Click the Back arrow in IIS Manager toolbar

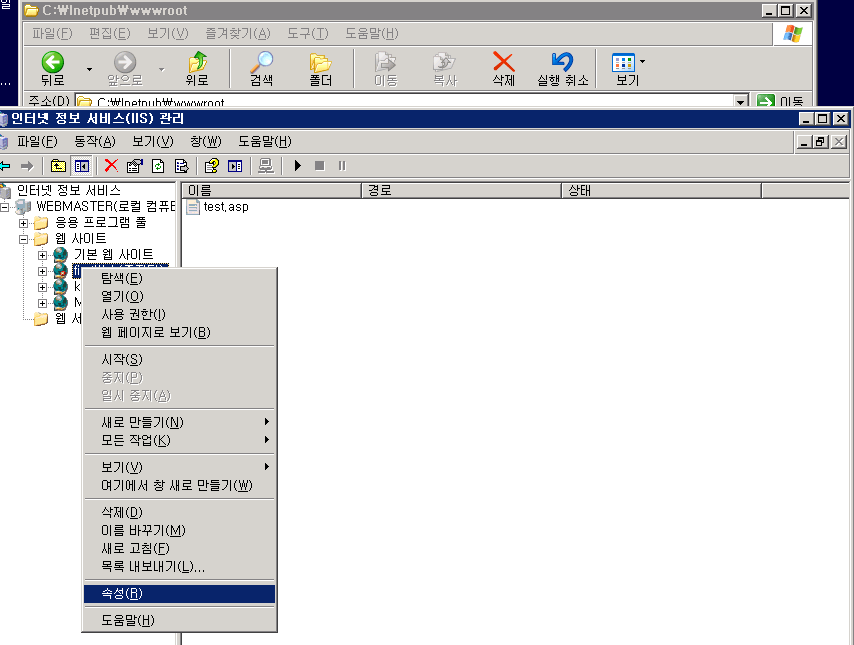(5, 166)
